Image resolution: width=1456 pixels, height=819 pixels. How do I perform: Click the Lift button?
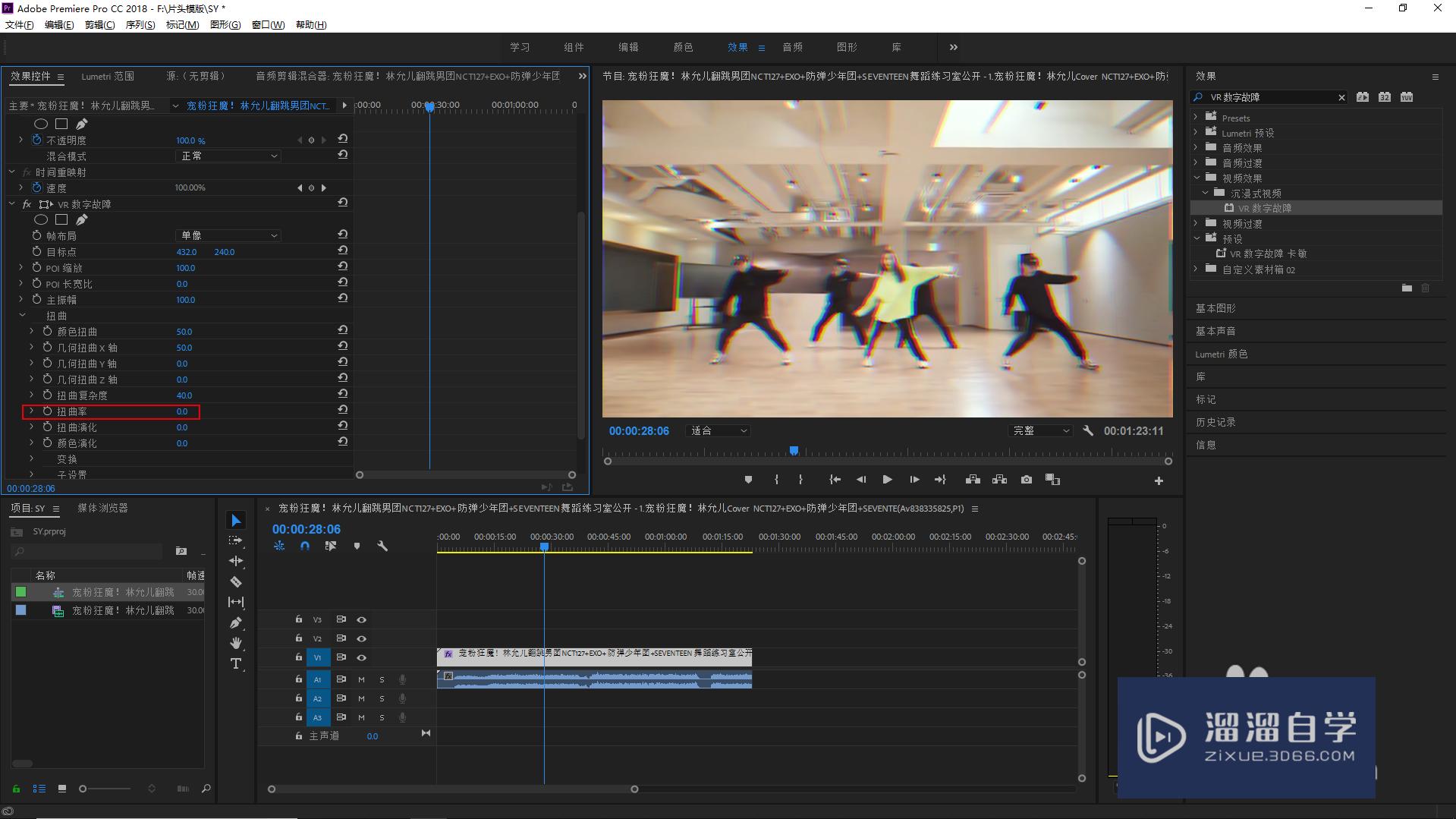tap(973, 480)
